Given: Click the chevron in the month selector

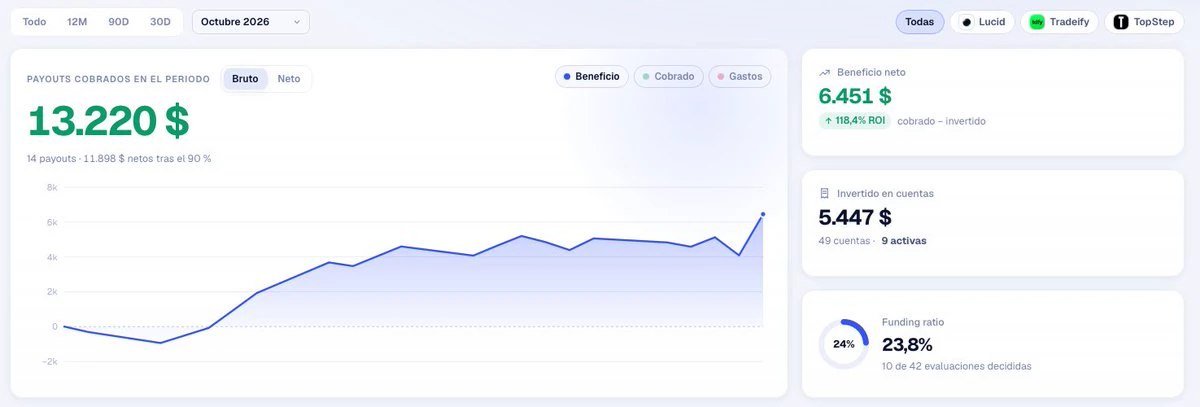Looking at the screenshot, I should click(x=296, y=22).
